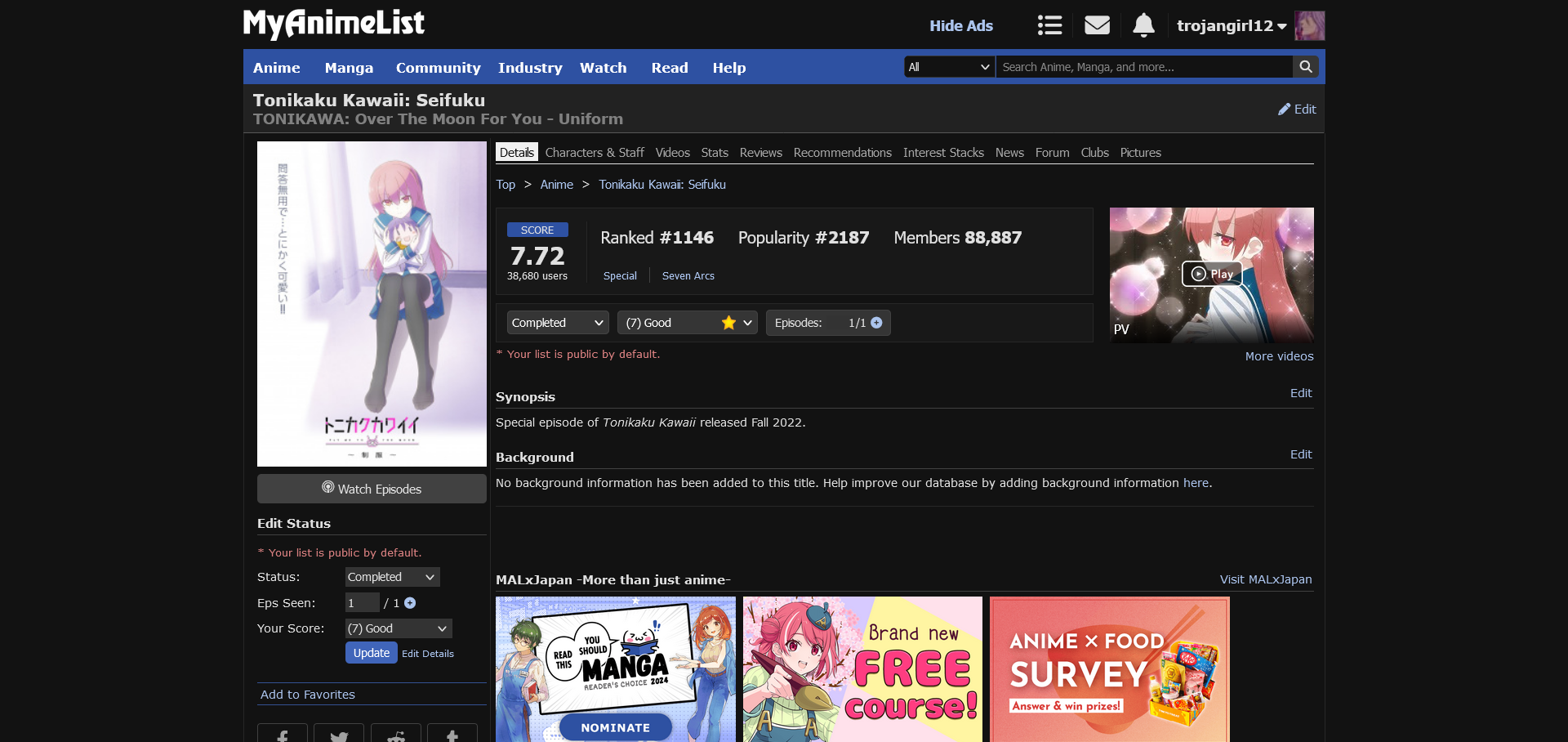Open the top Completed status dropdown
This screenshot has height=742, width=1568.
coord(558,323)
